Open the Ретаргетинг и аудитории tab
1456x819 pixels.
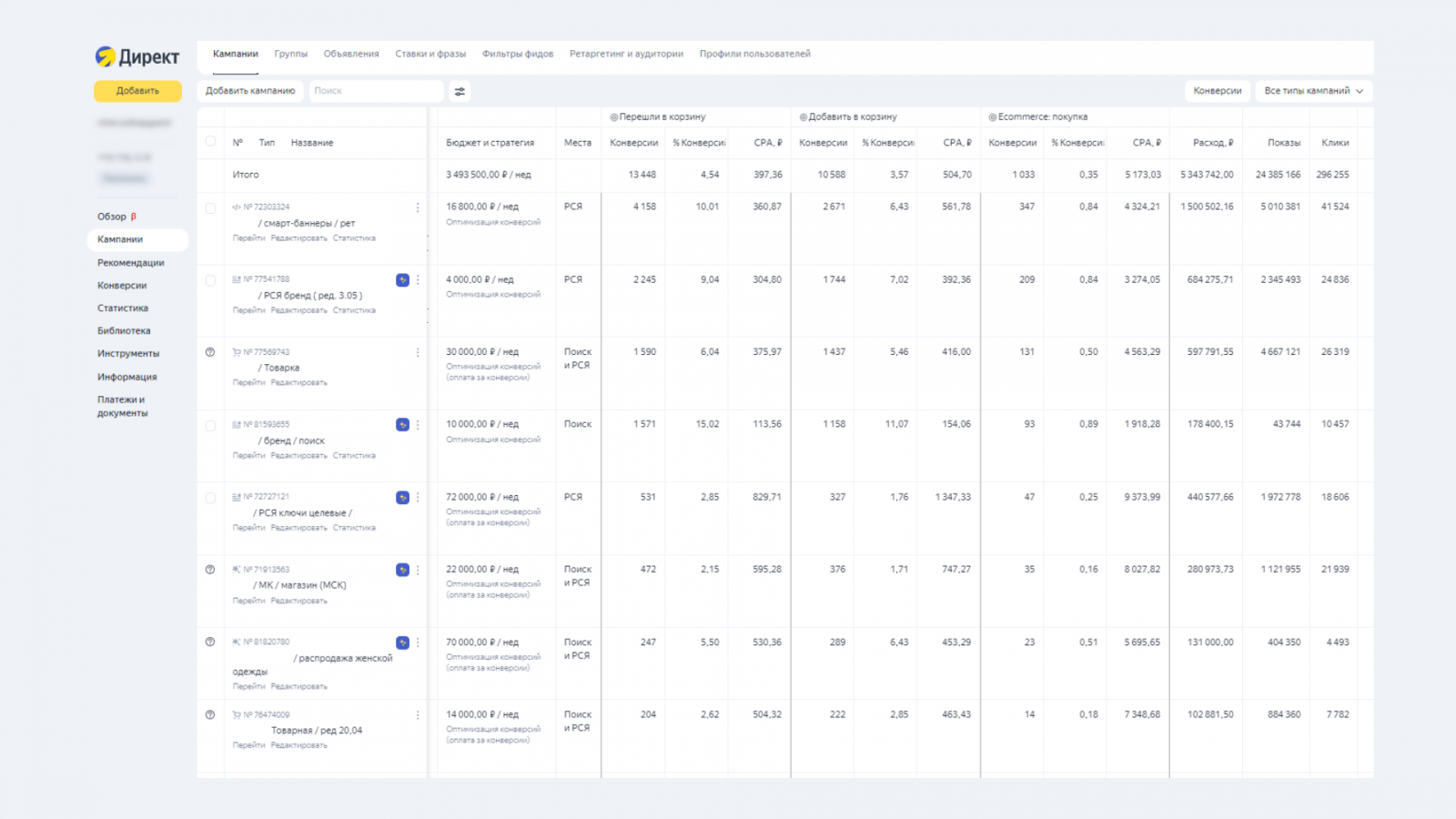tap(626, 54)
